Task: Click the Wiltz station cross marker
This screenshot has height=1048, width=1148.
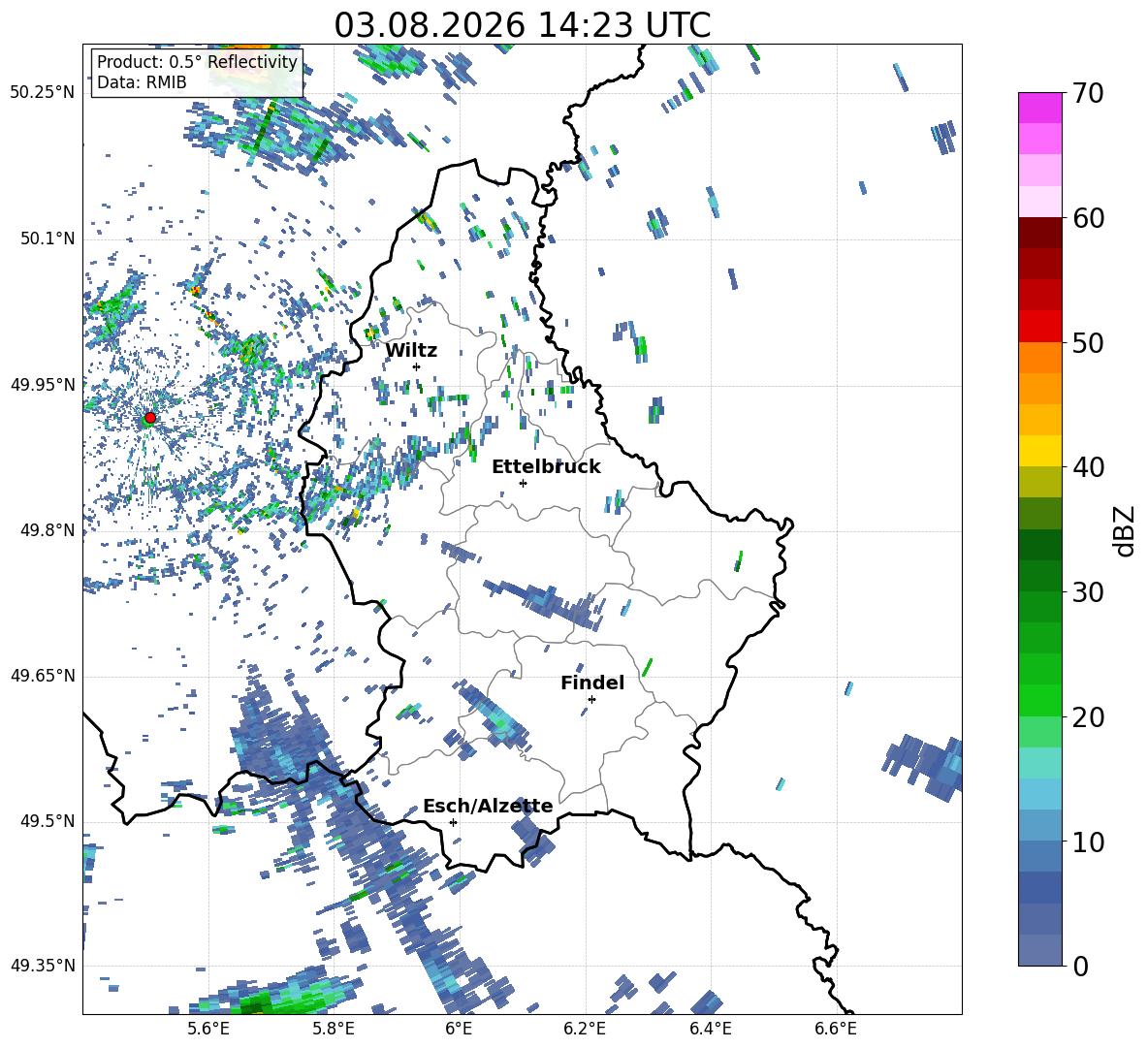Action: (x=417, y=366)
